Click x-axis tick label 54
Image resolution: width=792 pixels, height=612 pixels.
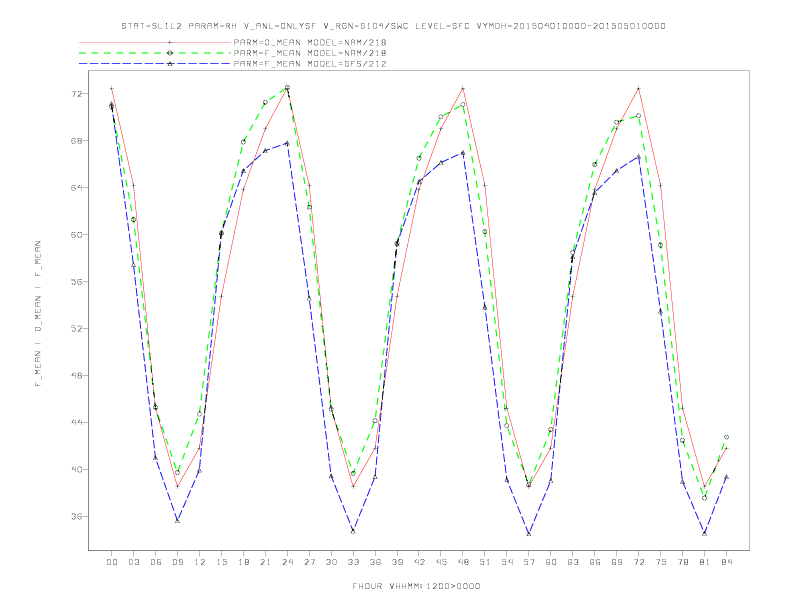507,562
